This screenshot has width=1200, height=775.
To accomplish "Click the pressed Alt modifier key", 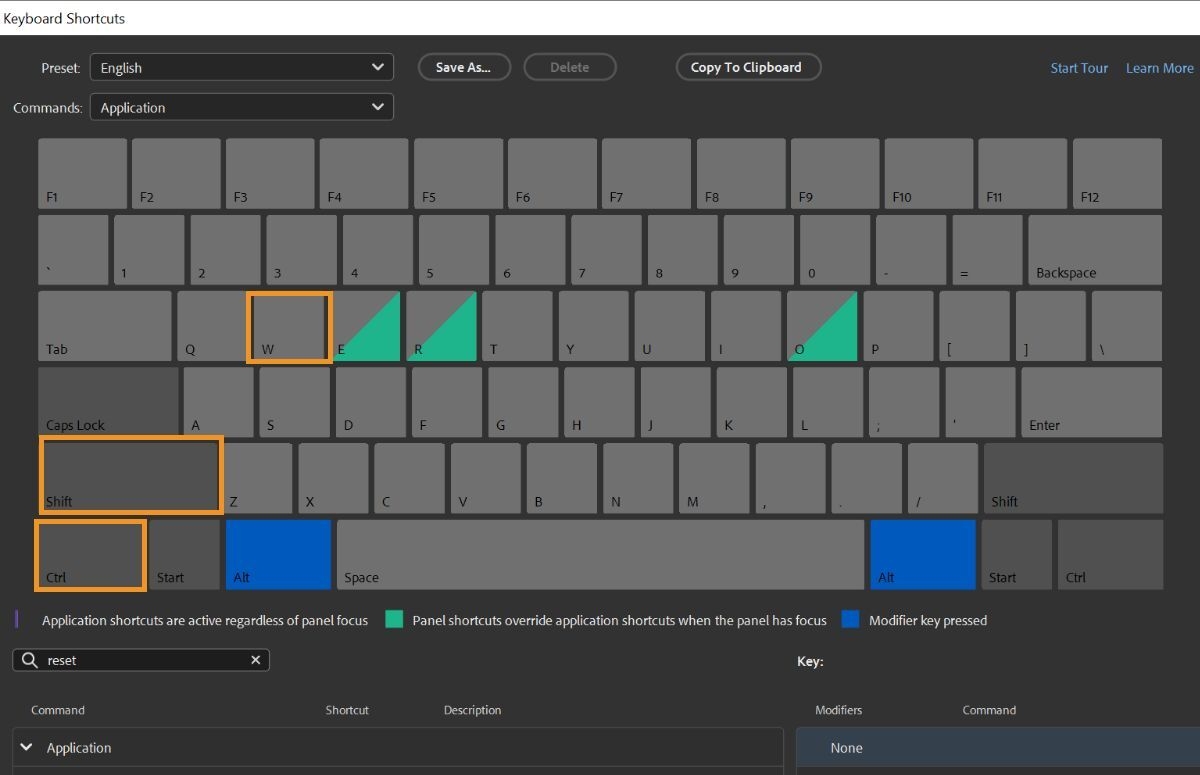I will coord(278,553).
